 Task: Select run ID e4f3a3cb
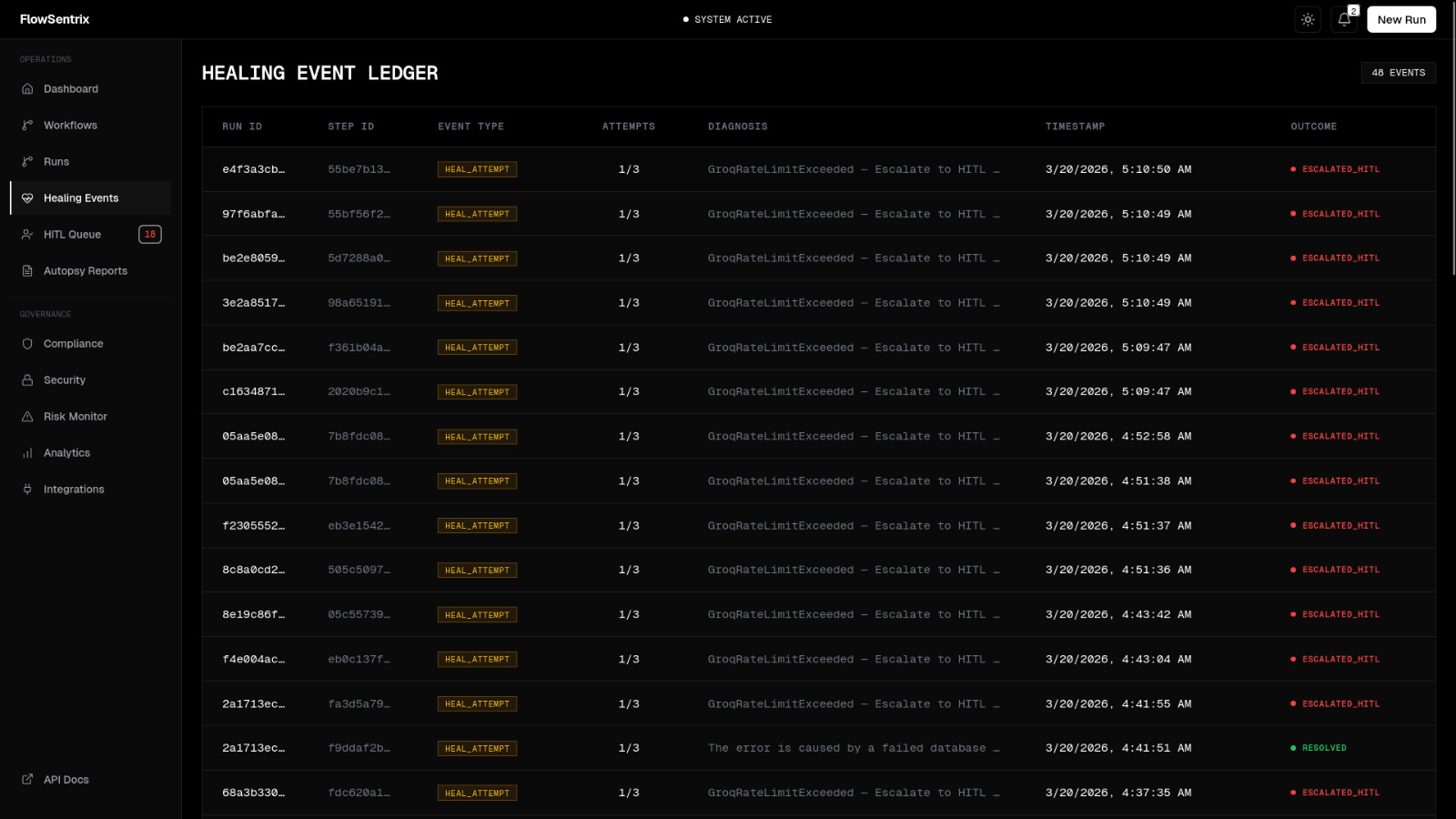pos(254,169)
